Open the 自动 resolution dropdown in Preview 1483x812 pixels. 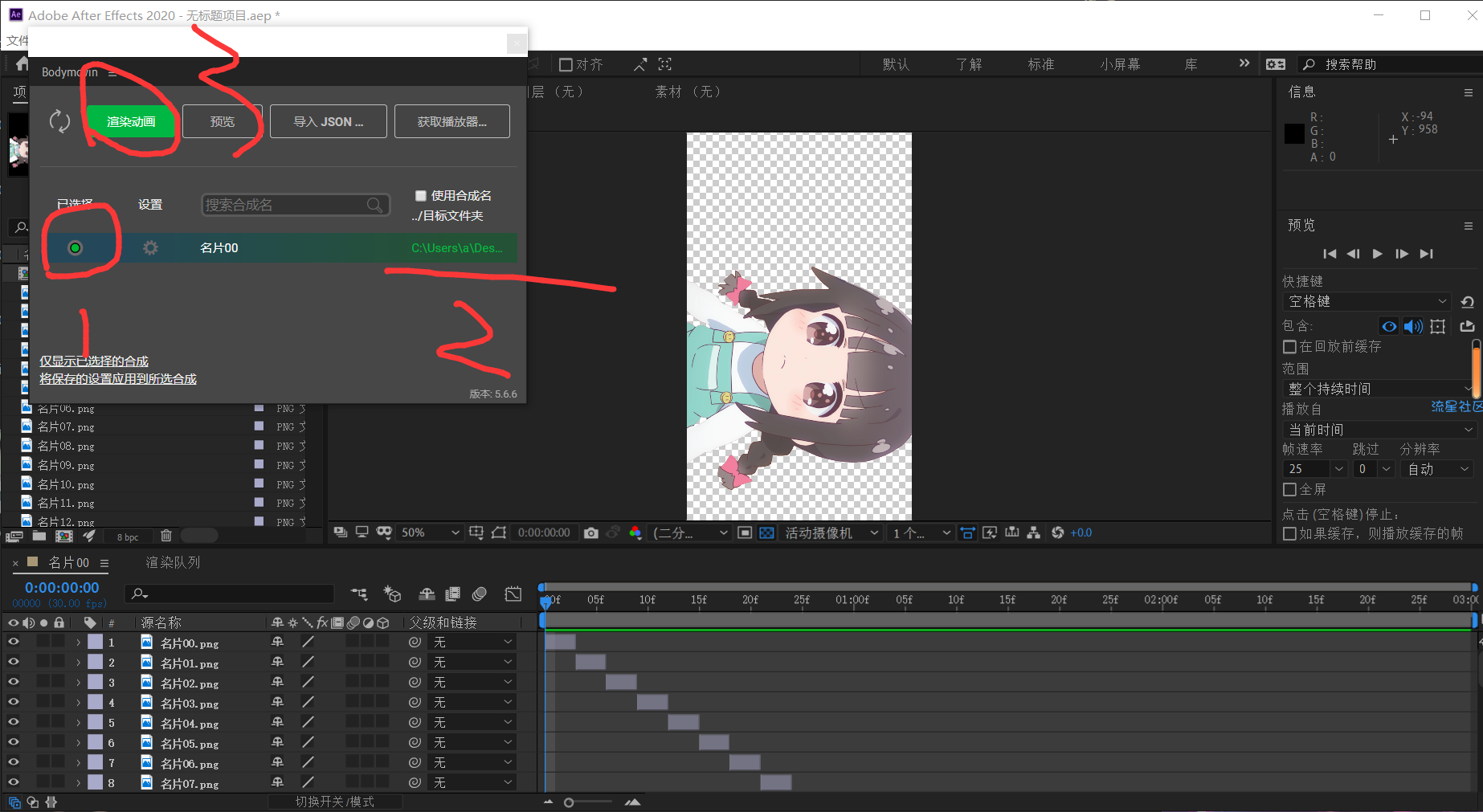pyautogui.click(x=1437, y=469)
